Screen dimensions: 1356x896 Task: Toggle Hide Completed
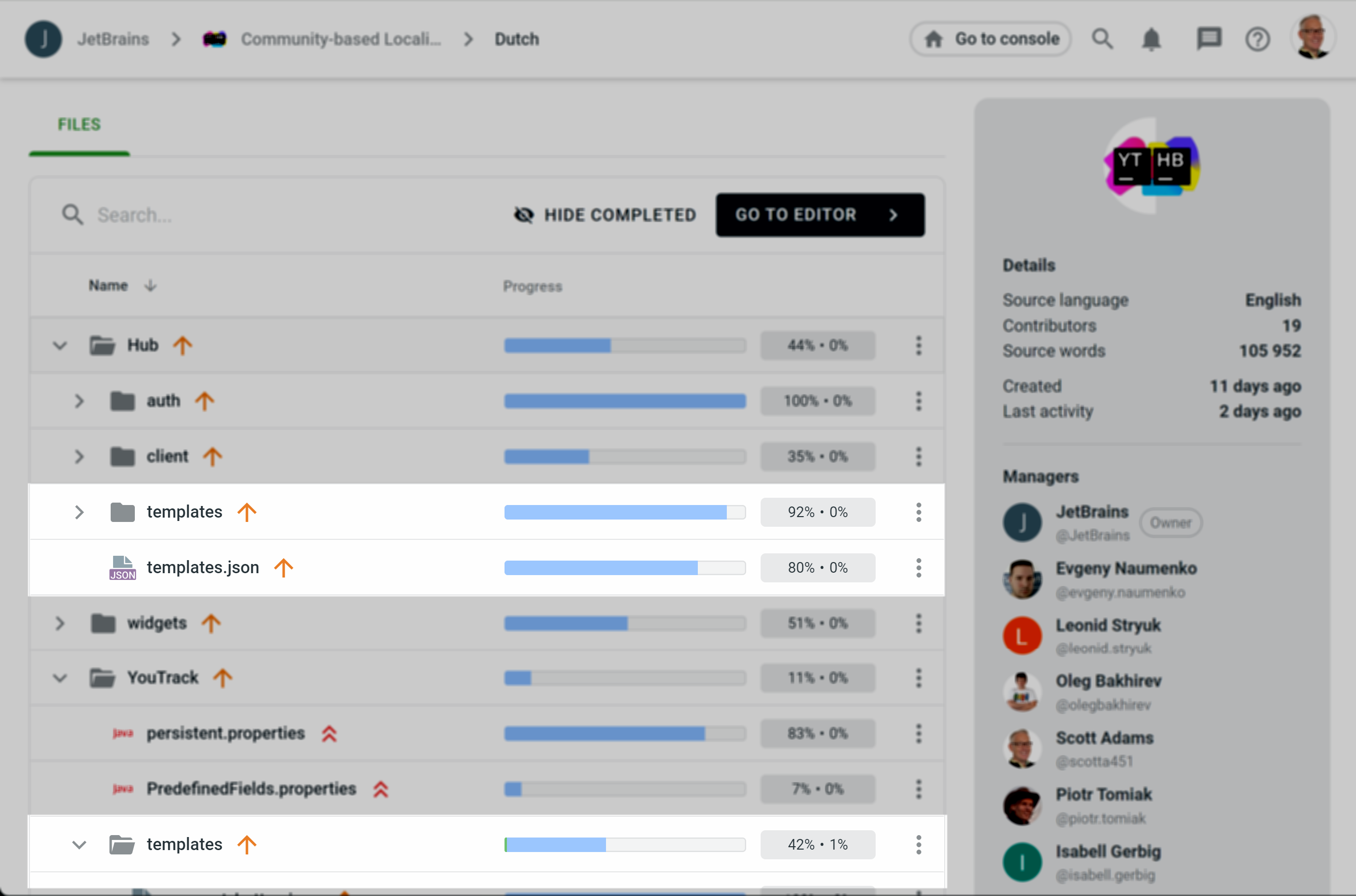tap(604, 215)
